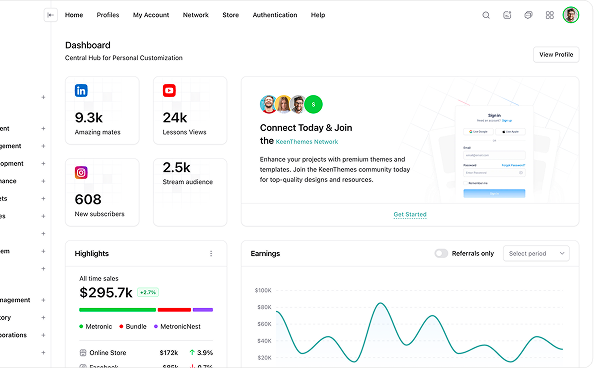The height and width of the screenshot is (368, 594).
Task: Open the Select period dropdown
Action: coord(536,254)
